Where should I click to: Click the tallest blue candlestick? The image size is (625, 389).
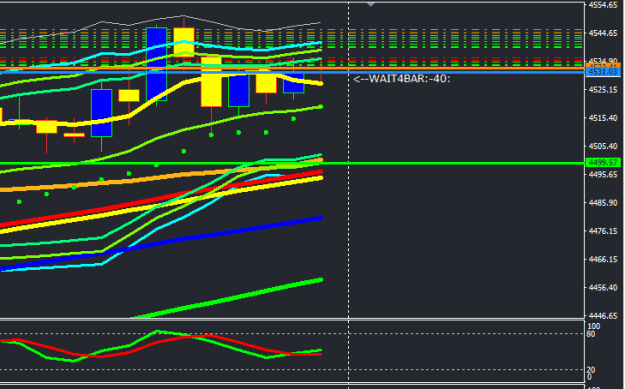pos(156,64)
